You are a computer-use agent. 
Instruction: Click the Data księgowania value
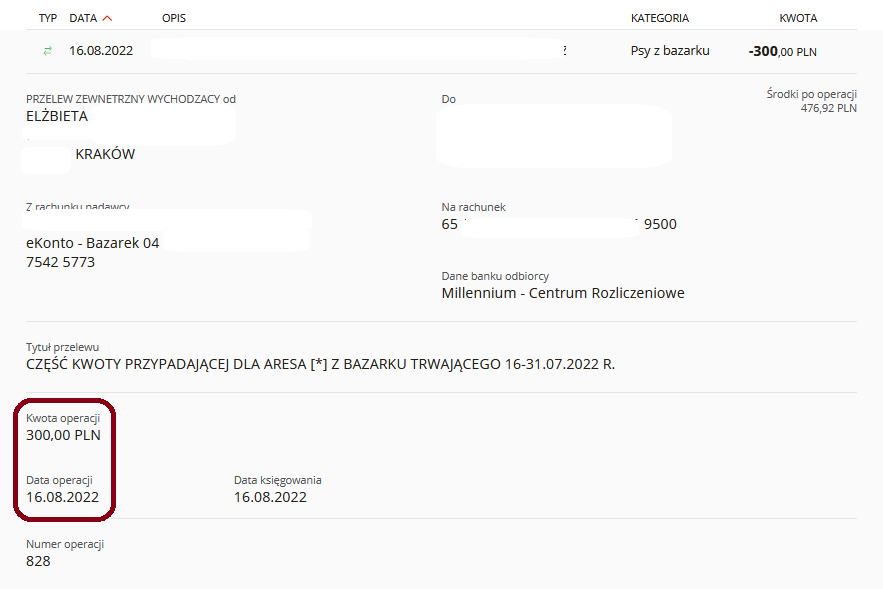[x=270, y=497]
